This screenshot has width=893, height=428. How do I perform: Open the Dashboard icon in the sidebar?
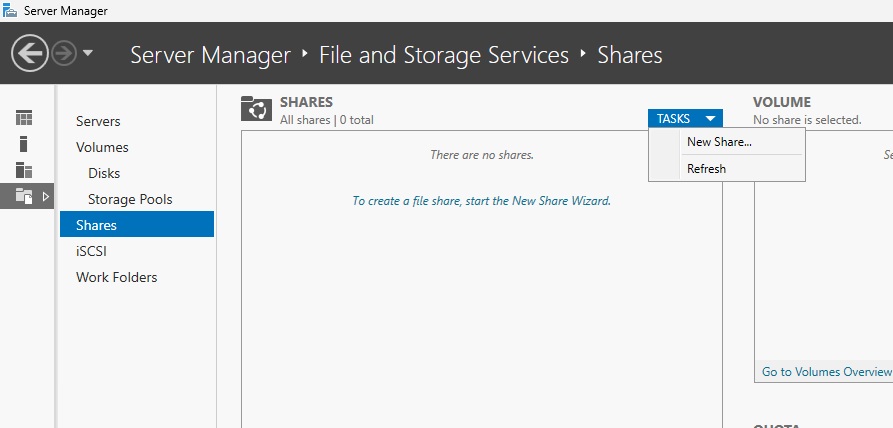pos(24,118)
